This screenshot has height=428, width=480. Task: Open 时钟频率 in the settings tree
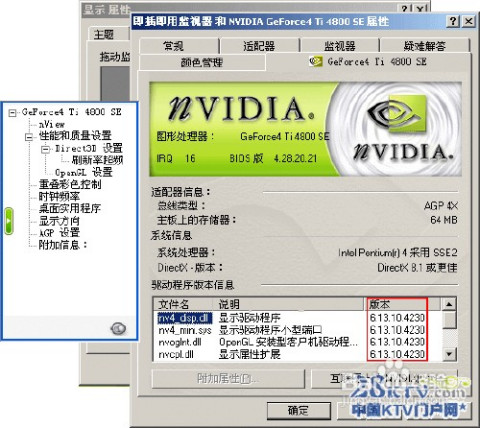pos(59,196)
